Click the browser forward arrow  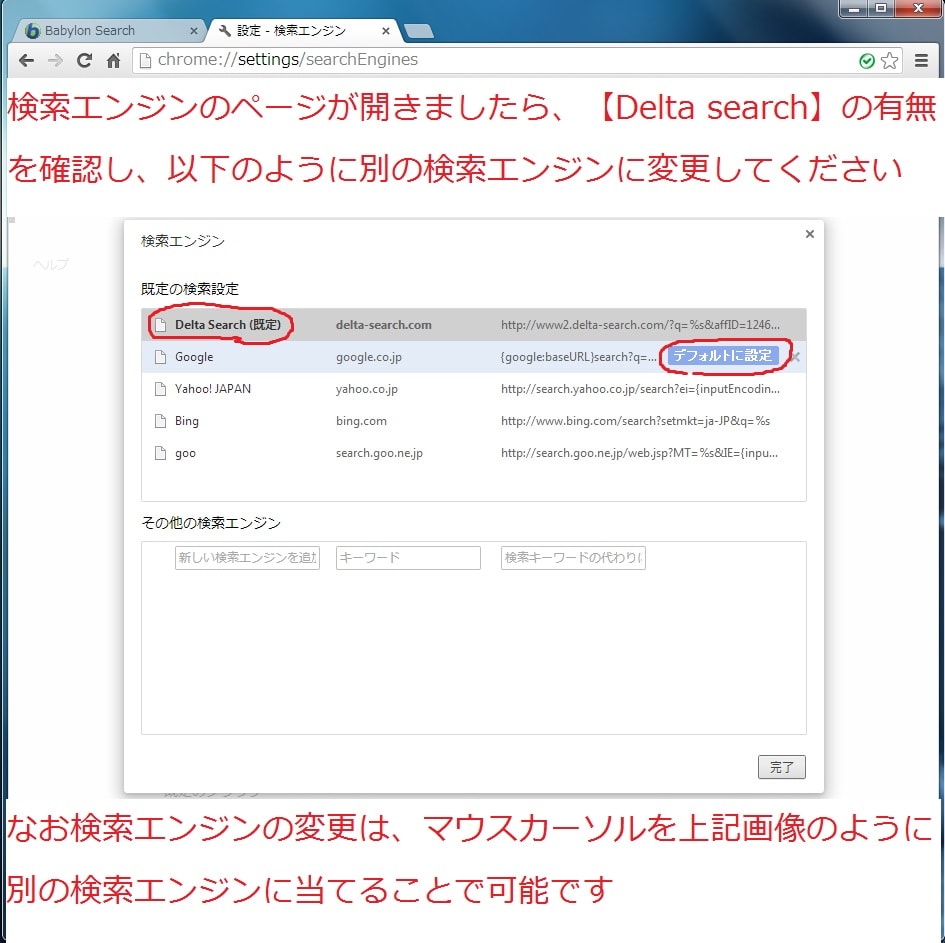tap(55, 60)
